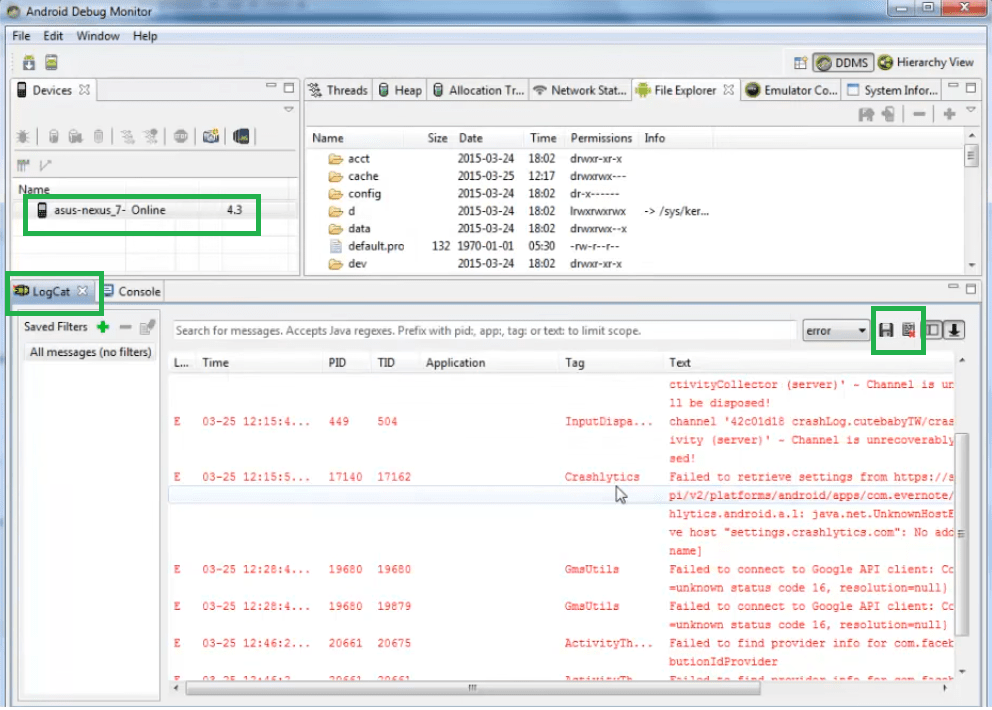Take a Screen Capture with camera icon
992x710 pixels.
click(211, 136)
